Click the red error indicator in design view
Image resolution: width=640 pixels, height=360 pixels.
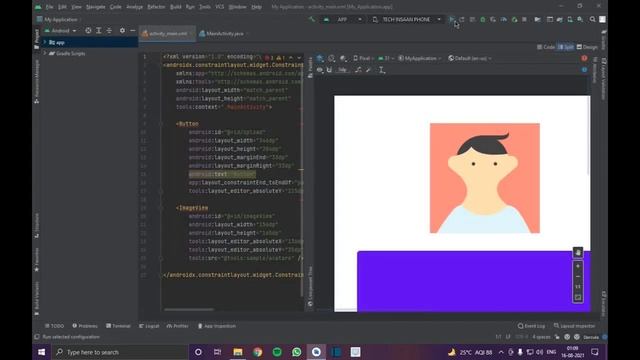[x=584, y=58]
